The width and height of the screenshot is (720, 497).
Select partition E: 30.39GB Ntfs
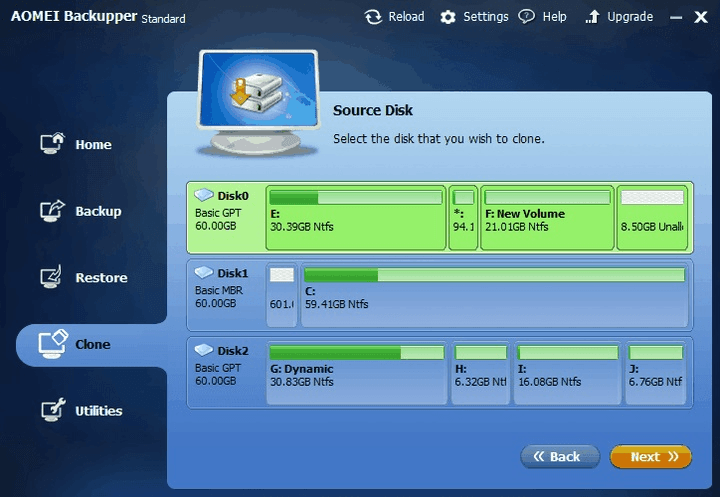point(355,218)
